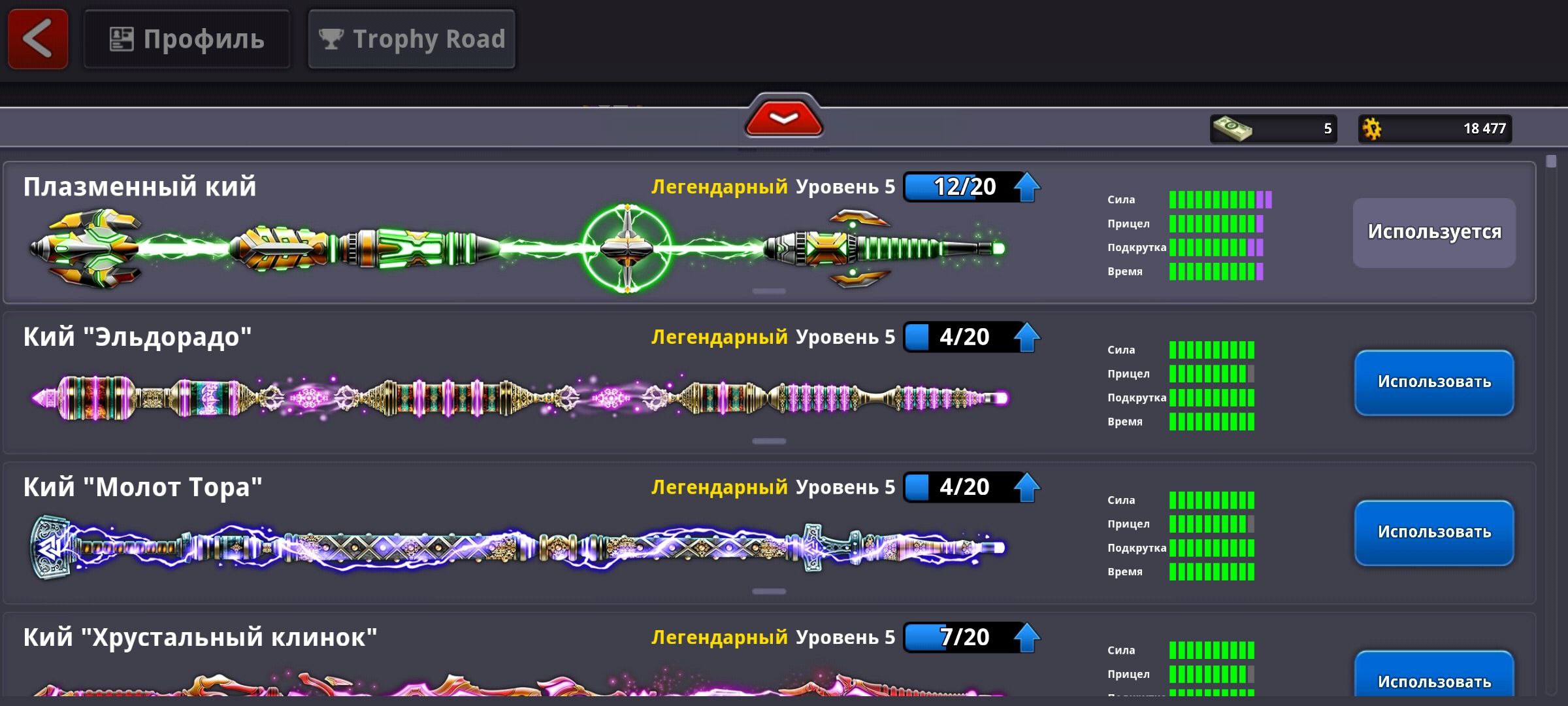Viewport: 1568px width, 706px height.
Task: Click the title Кий "Хрустальный клинок"
Action: click(200, 638)
